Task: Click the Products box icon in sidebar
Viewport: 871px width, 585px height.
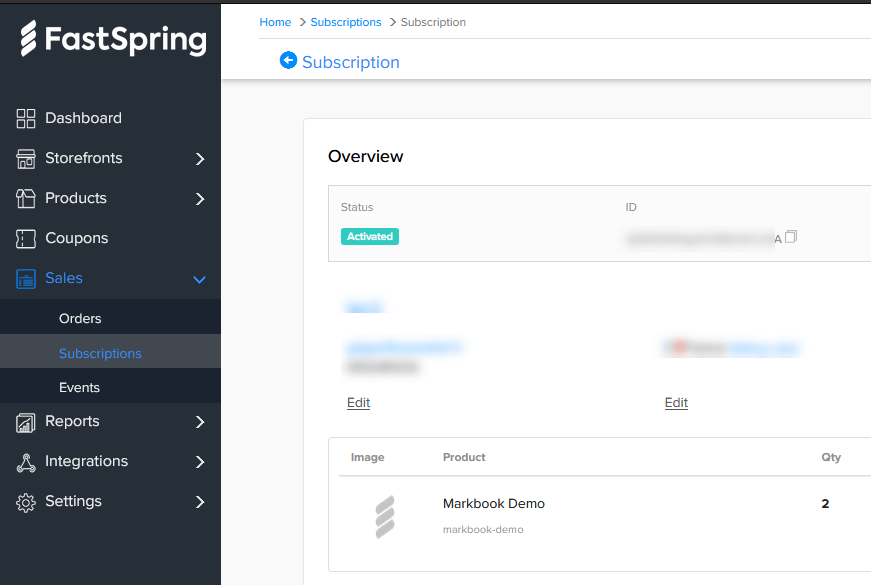Action: tap(25, 198)
